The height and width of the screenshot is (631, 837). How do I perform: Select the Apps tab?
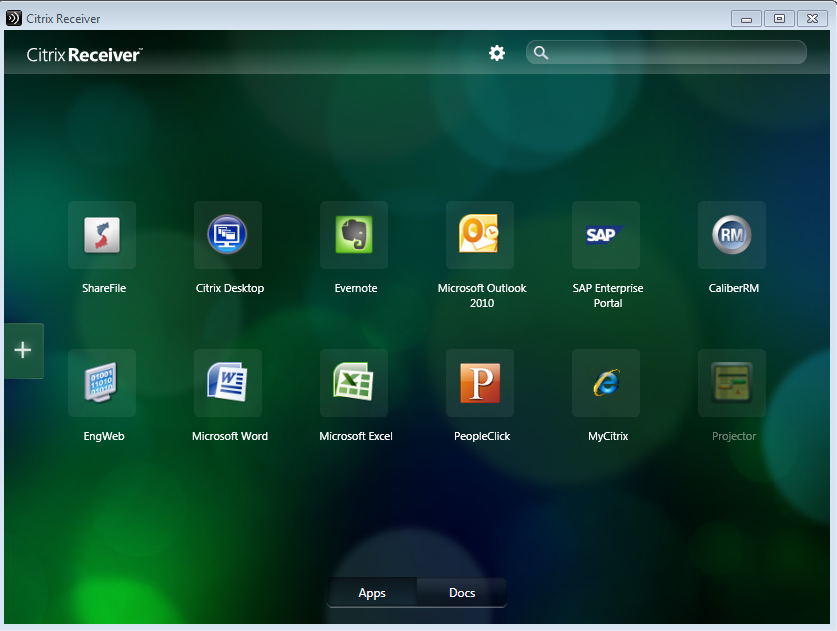[372, 592]
